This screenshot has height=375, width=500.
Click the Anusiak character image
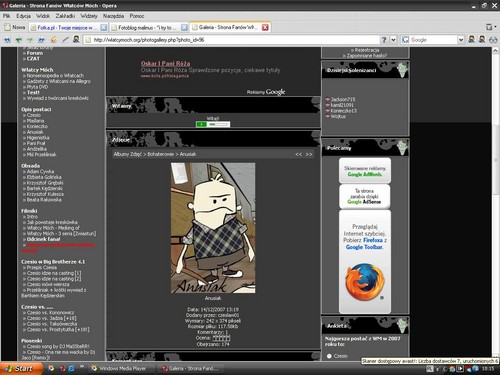point(213,228)
